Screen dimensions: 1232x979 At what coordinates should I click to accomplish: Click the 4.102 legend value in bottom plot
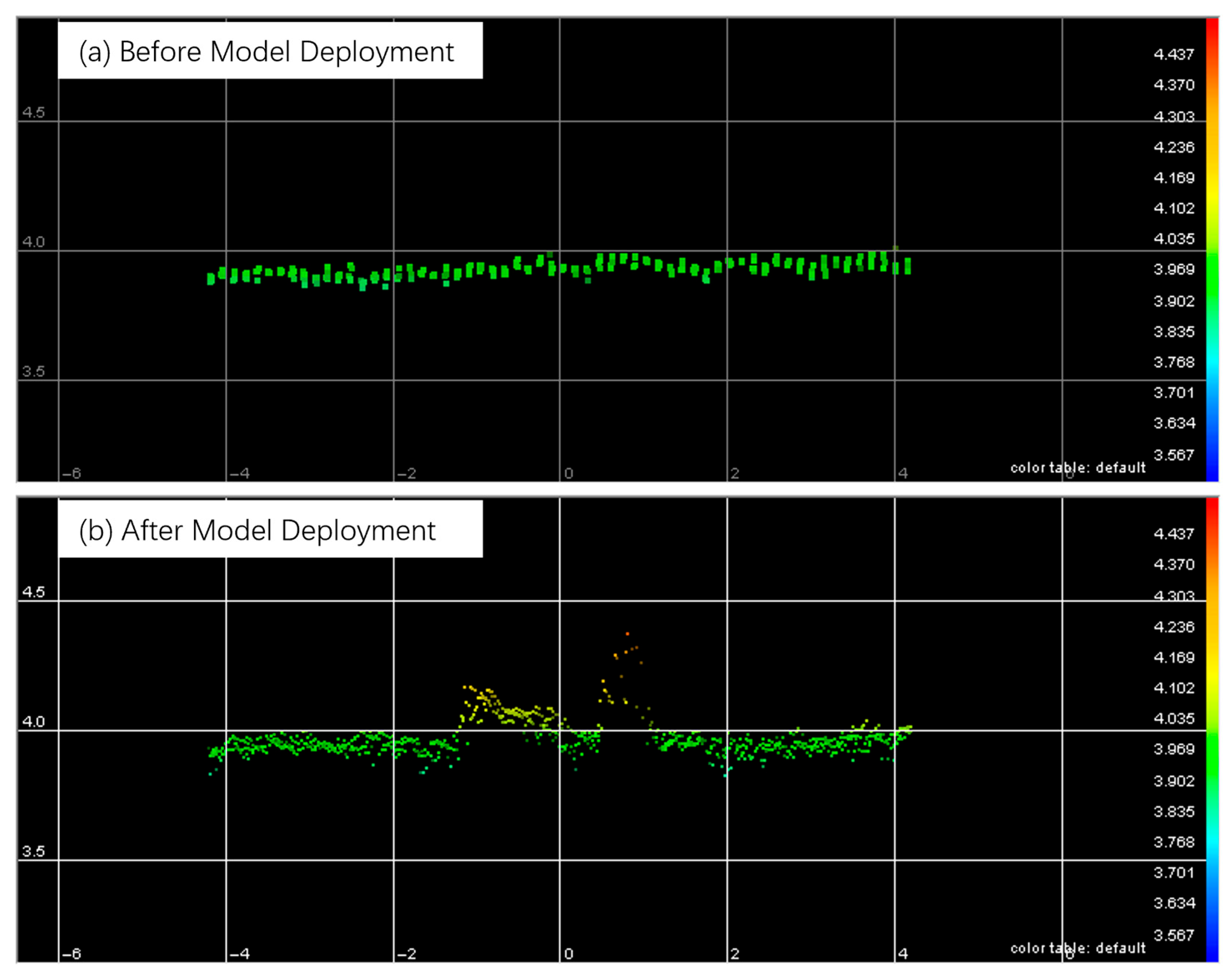point(1174,688)
